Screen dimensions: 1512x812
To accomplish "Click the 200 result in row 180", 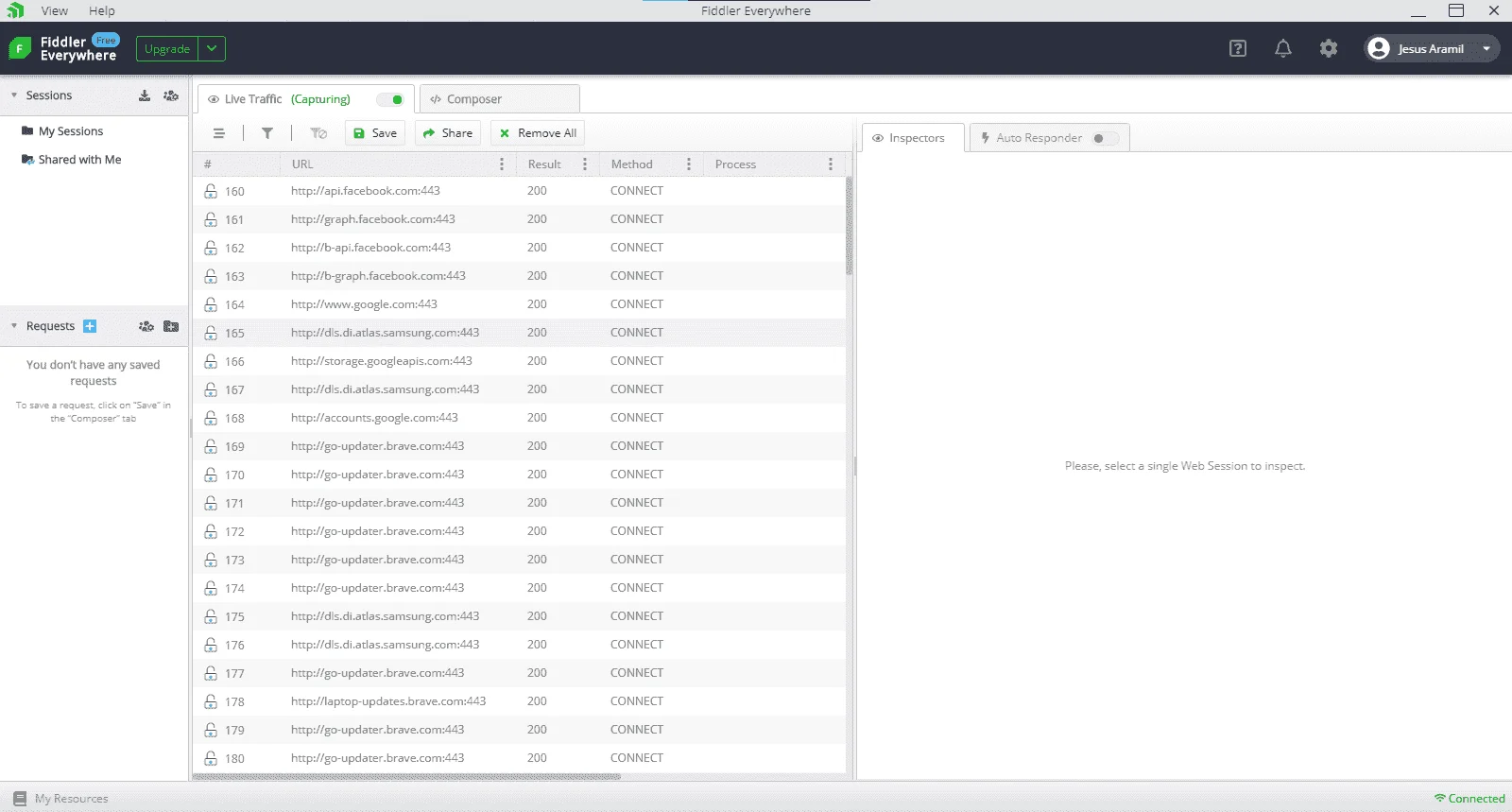I will coord(537,758).
